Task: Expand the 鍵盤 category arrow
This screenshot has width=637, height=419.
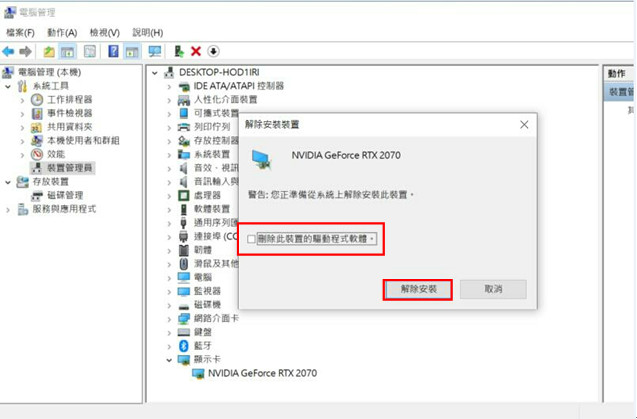Action: [169, 332]
